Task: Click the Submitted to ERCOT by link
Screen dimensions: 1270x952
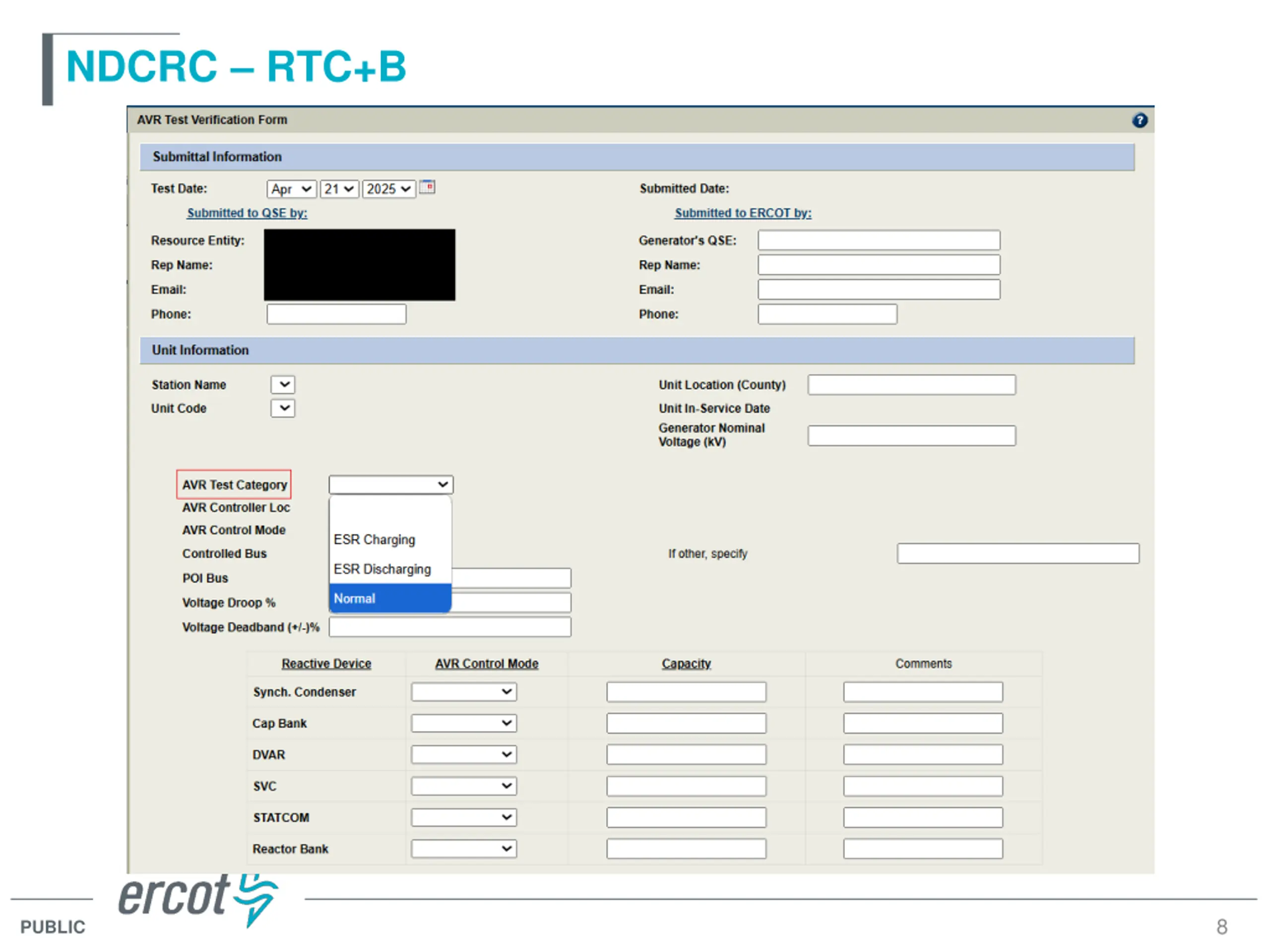Action: (x=743, y=213)
